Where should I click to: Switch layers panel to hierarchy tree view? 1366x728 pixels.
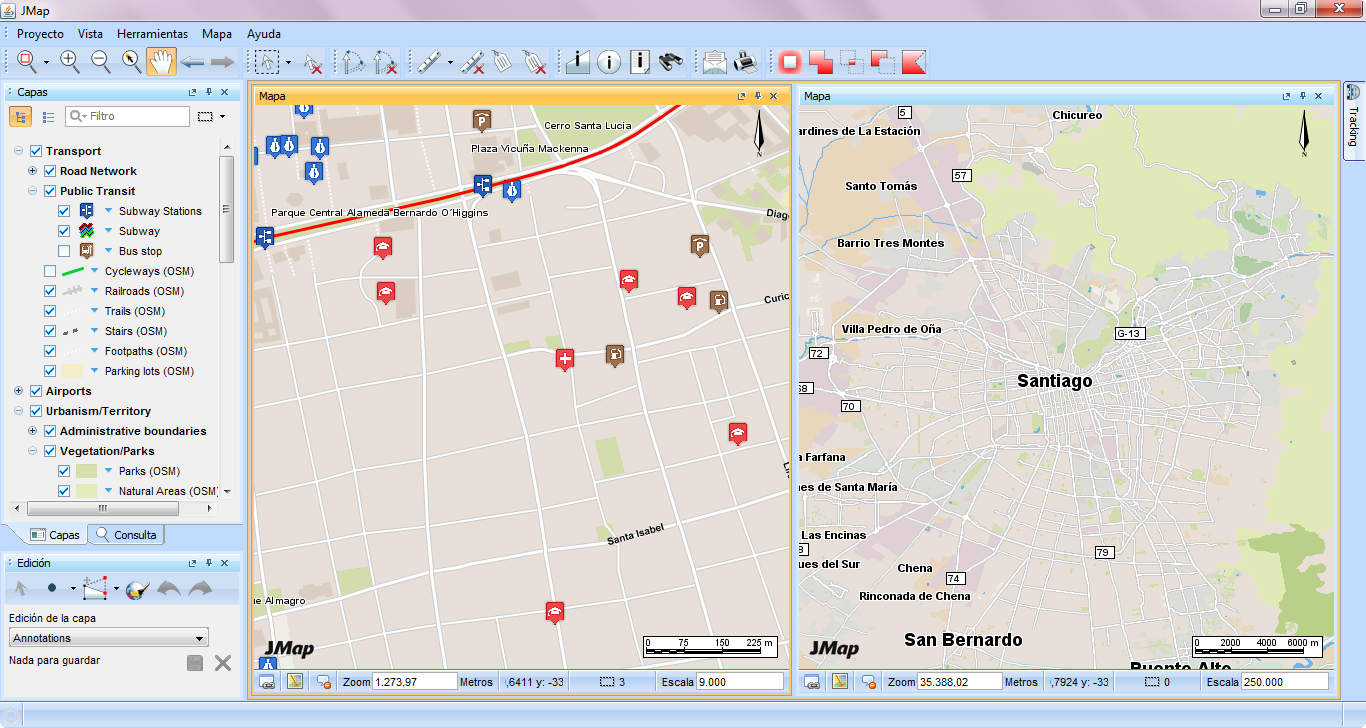pyautogui.click(x=20, y=117)
